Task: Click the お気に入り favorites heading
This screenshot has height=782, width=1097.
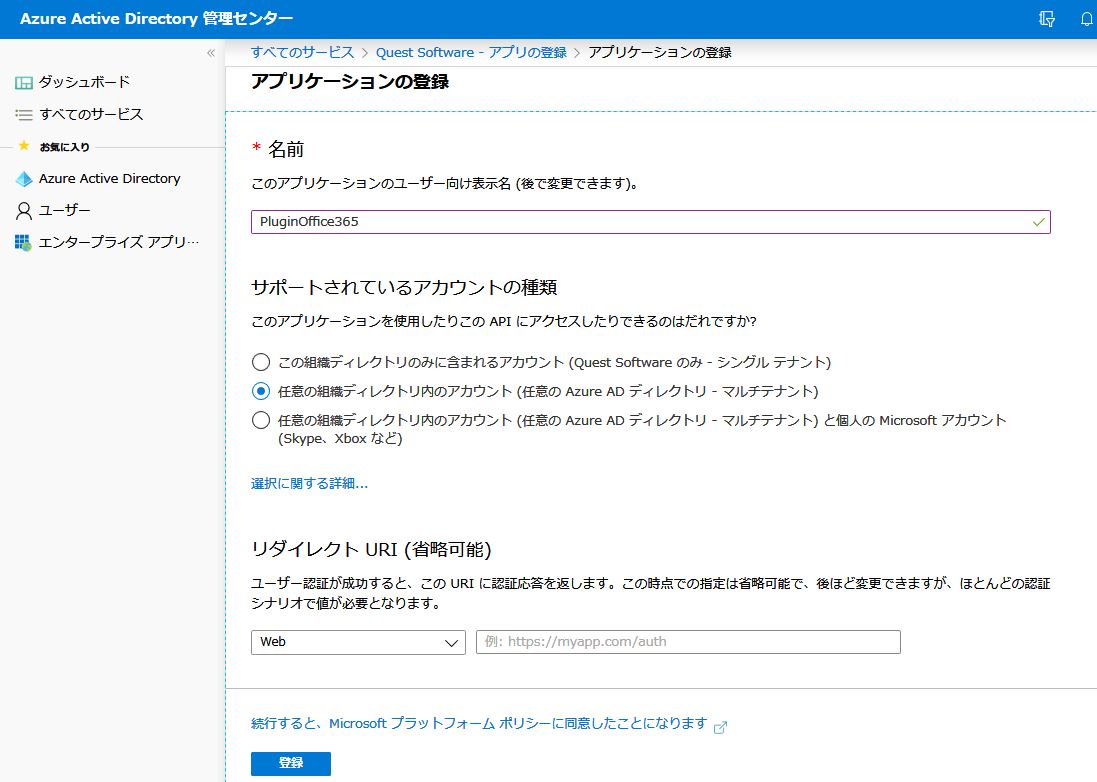Action: pos(64,147)
